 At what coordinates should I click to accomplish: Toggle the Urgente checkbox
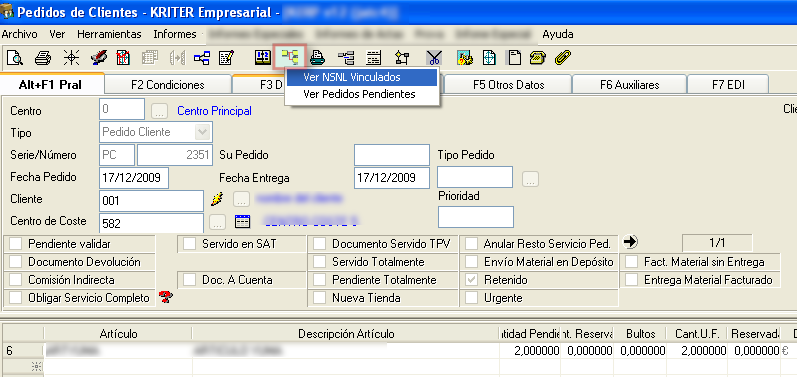click(x=472, y=298)
